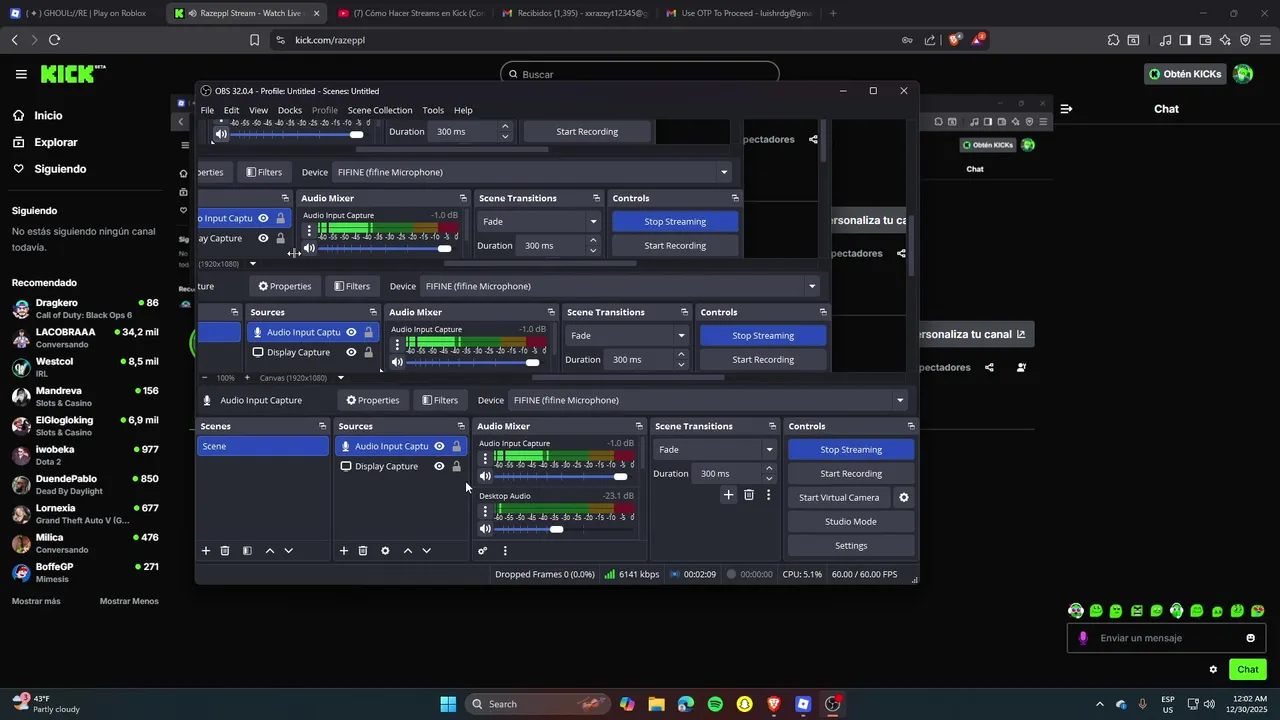Image resolution: width=1280 pixels, height=720 pixels.
Task: Open advanced audio properties gears icon
Action: (483, 551)
